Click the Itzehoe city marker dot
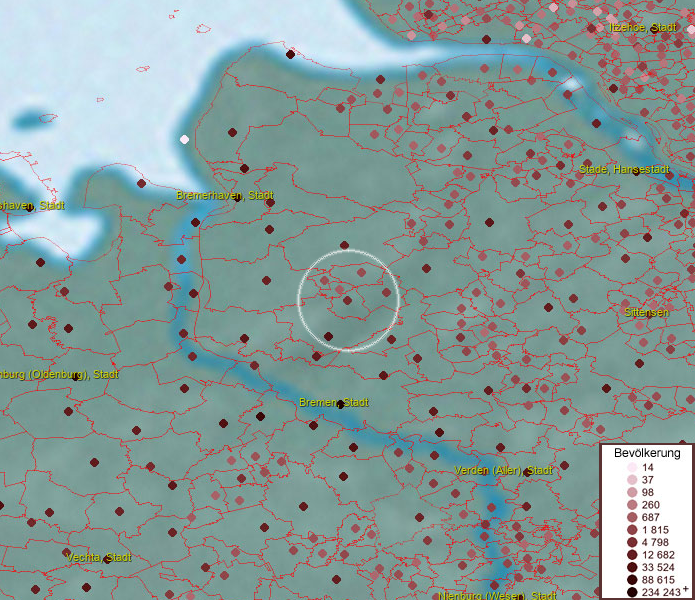Screen dimensions: 695x600 click(x=653, y=29)
